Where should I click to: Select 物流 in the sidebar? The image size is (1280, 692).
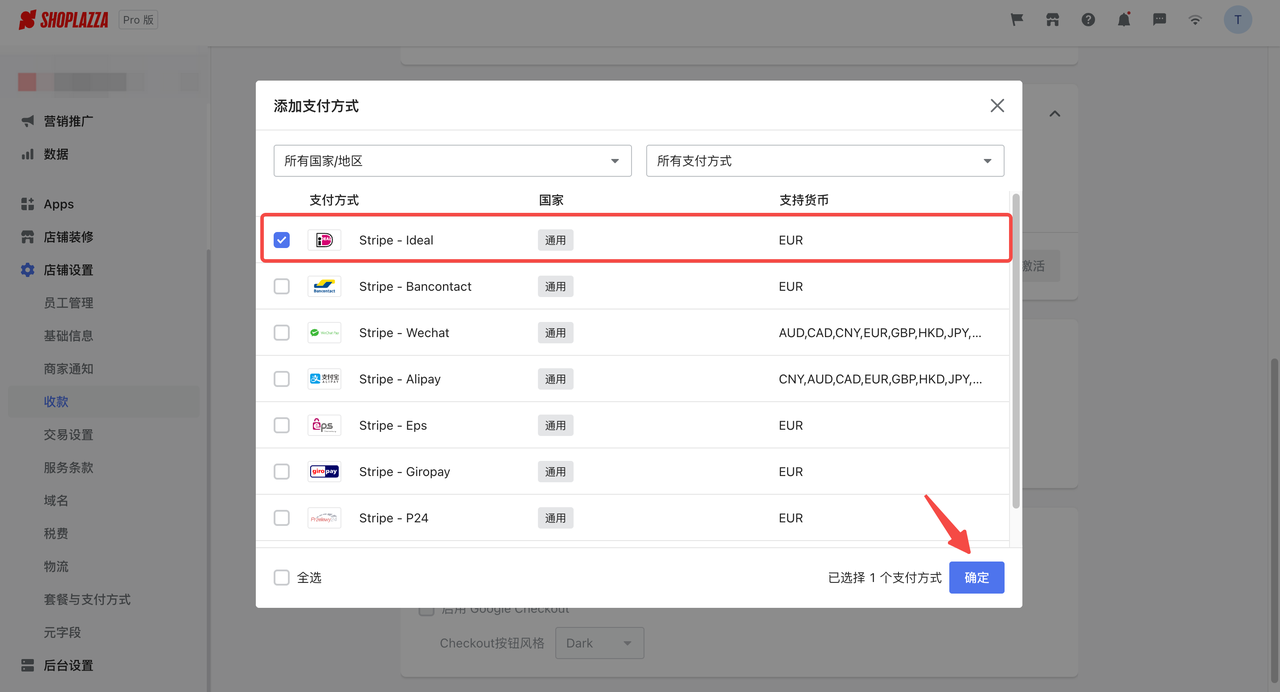click(56, 567)
